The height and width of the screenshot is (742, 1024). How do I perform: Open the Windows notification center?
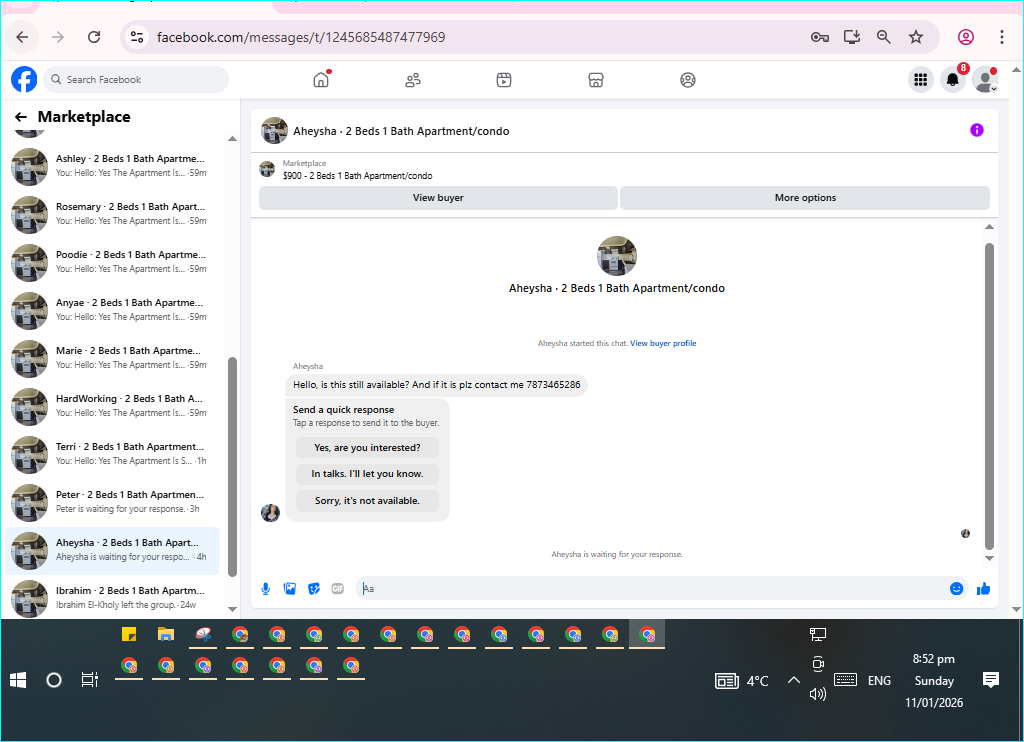[x=991, y=680]
